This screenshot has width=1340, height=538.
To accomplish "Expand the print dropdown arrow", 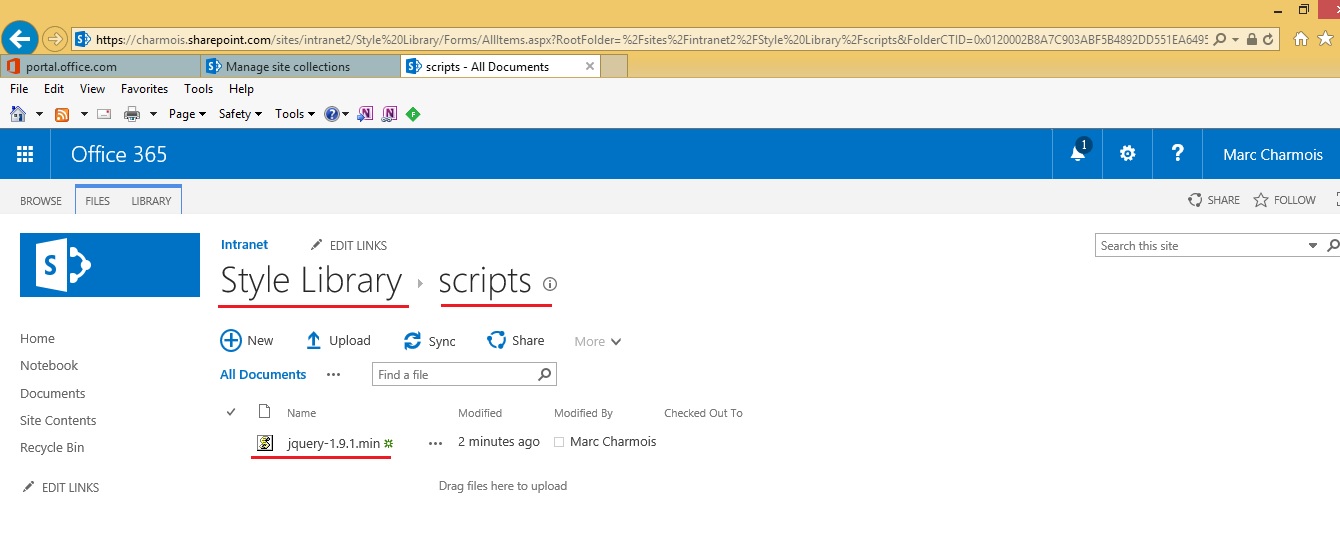I will [153, 114].
